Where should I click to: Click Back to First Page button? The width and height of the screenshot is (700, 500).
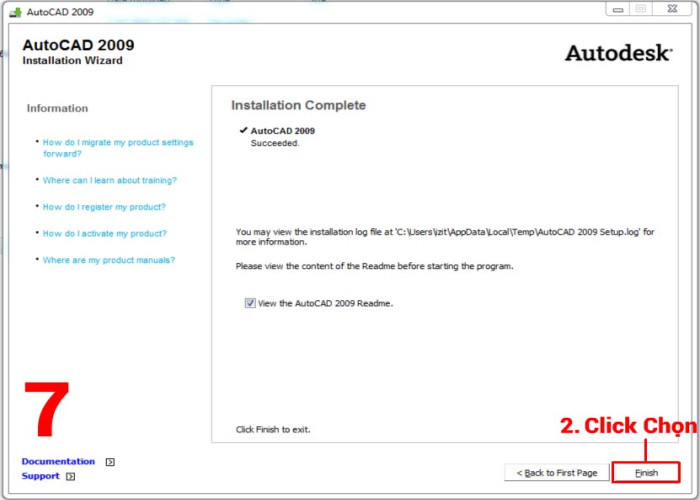556,472
